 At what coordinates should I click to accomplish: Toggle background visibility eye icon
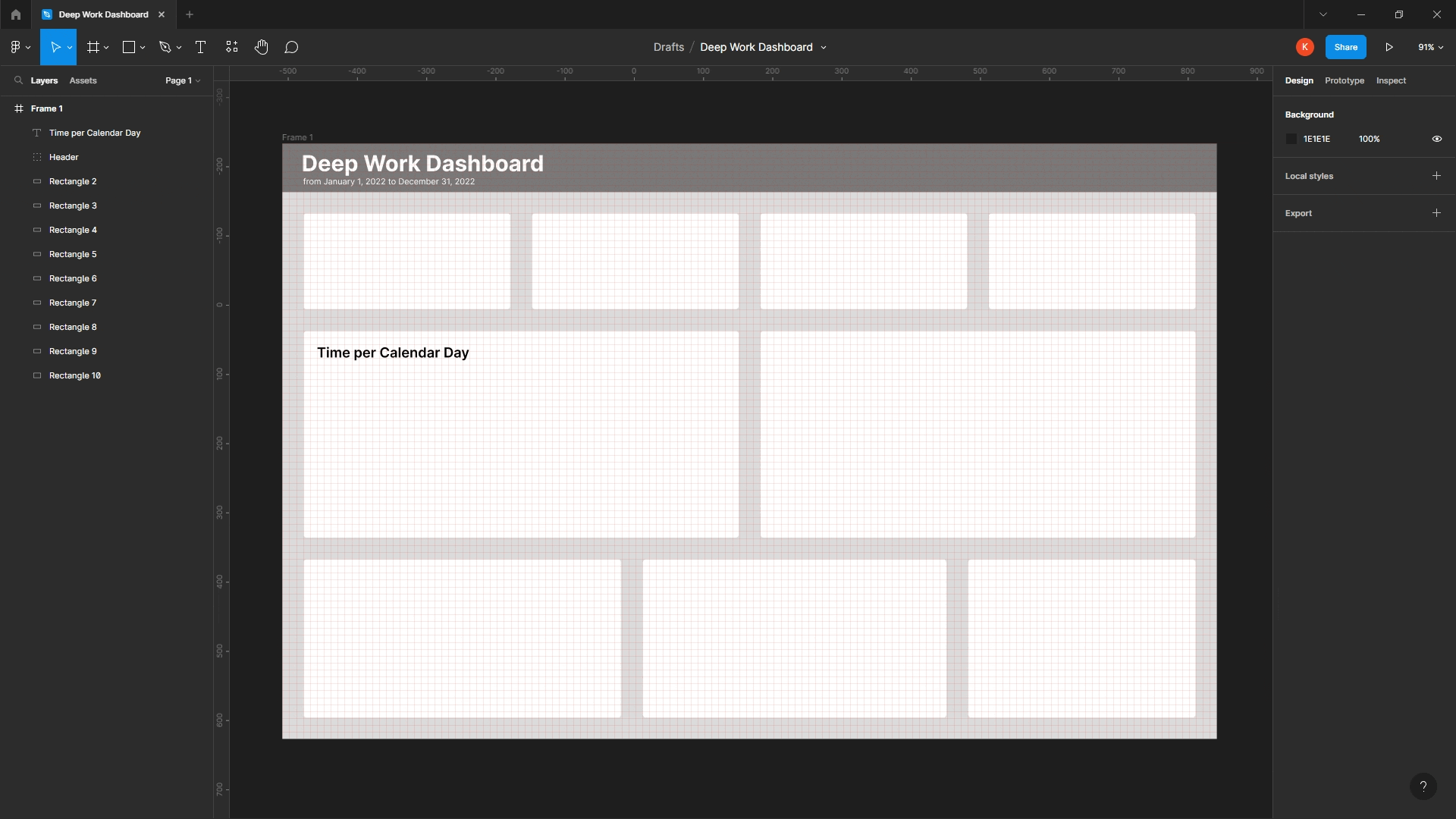click(x=1436, y=139)
